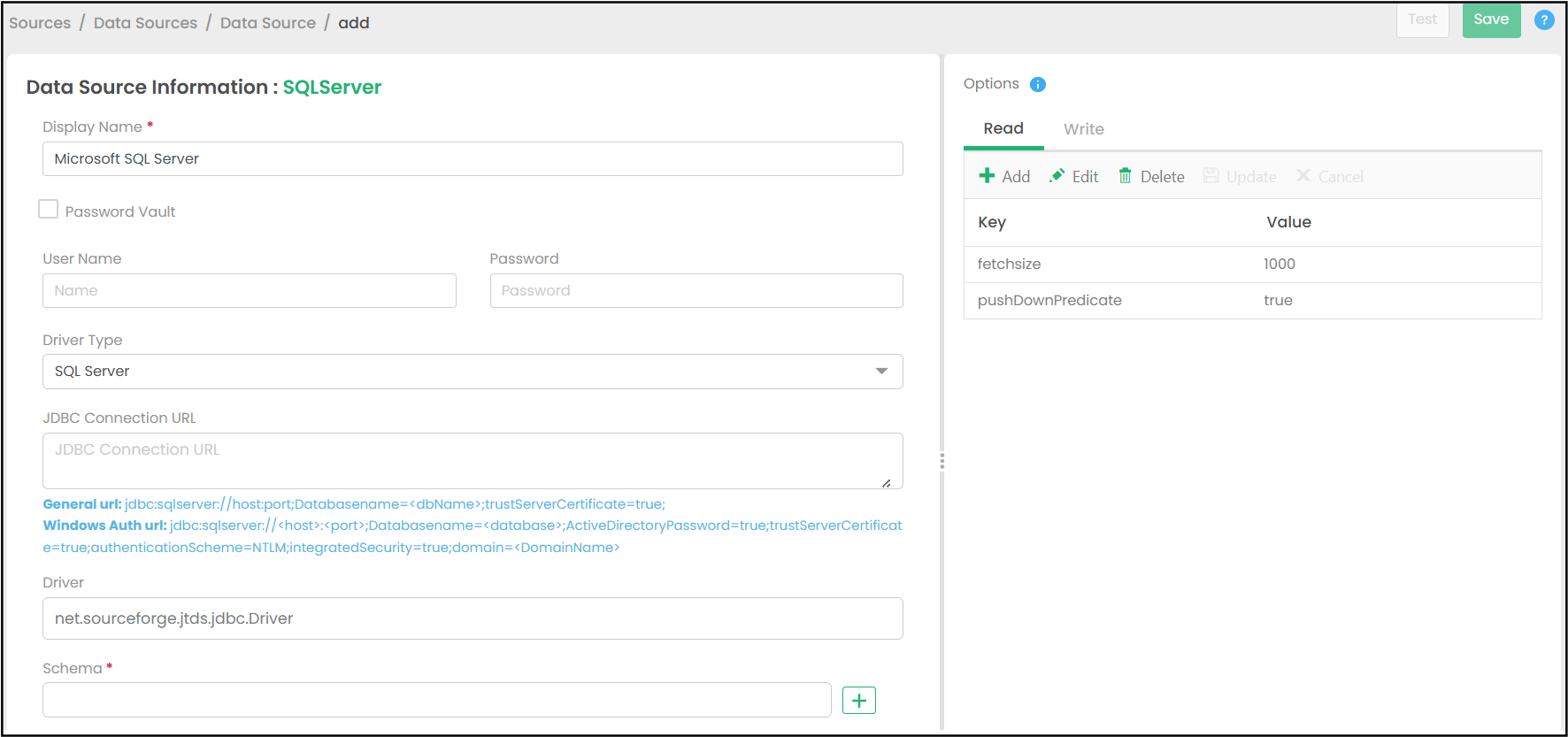1568x737 pixels.
Task: Click the Options info icon
Action: [1038, 84]
